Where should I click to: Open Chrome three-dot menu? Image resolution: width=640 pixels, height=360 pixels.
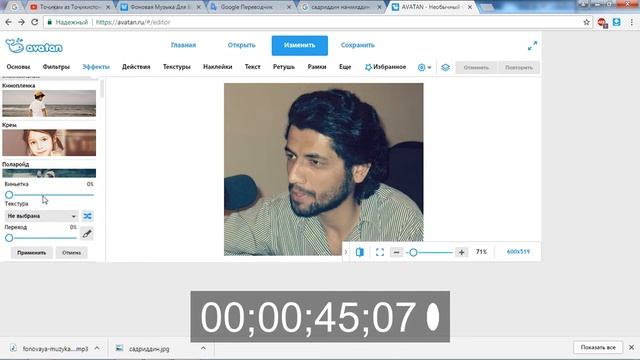631,22
